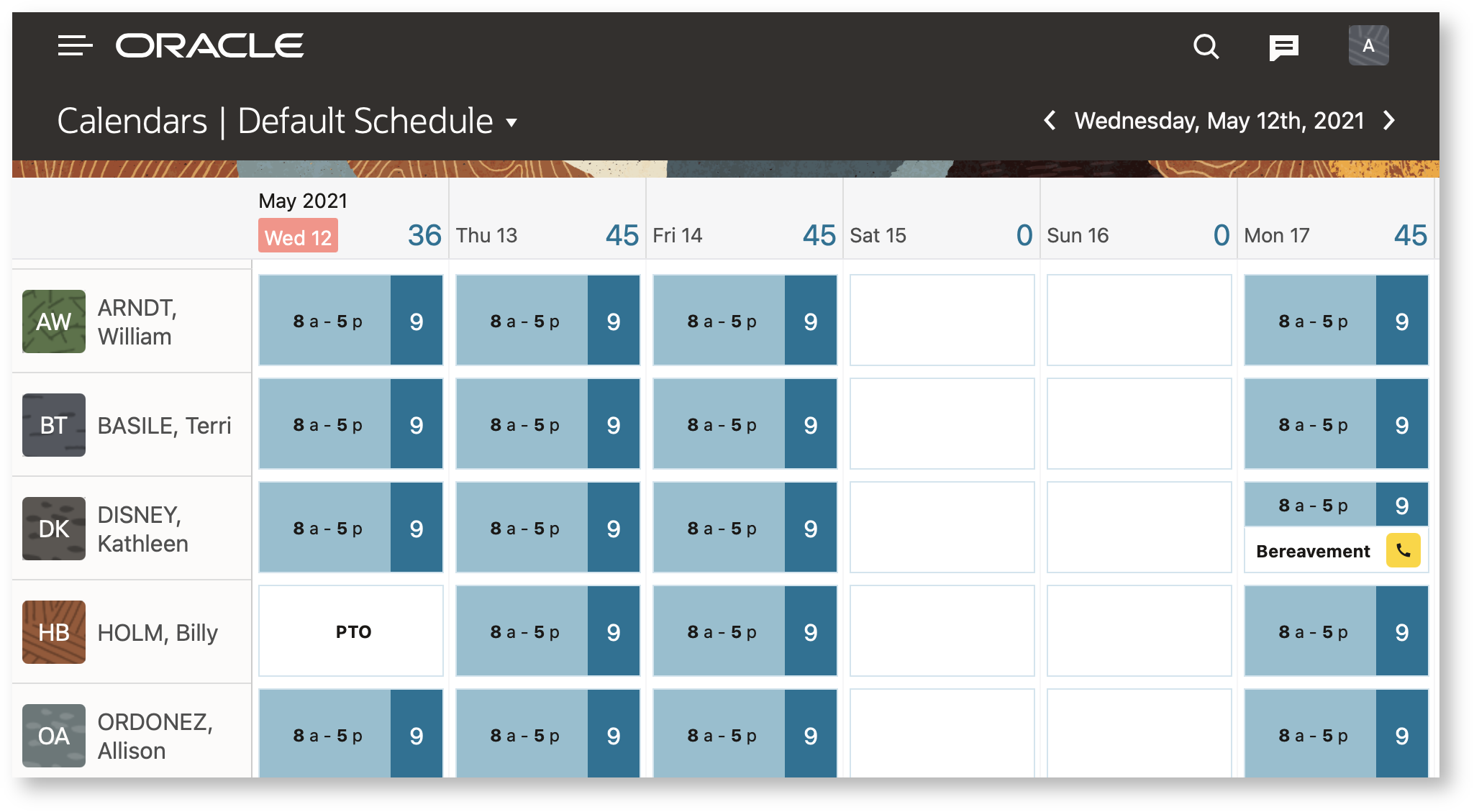This screenshot has height=812, width=1474.
Task: Switch to the Wed 12 day column
Action: pos(297,236)
